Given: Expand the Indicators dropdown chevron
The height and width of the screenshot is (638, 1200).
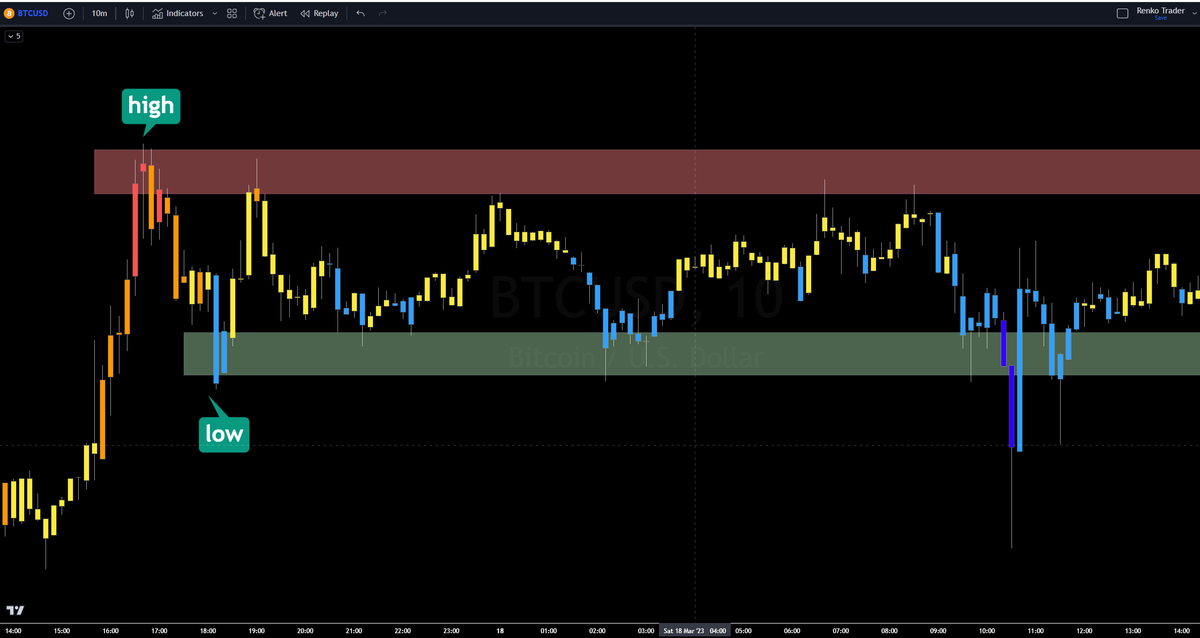Looking at the screenshot, I should [x=213, y=13].
